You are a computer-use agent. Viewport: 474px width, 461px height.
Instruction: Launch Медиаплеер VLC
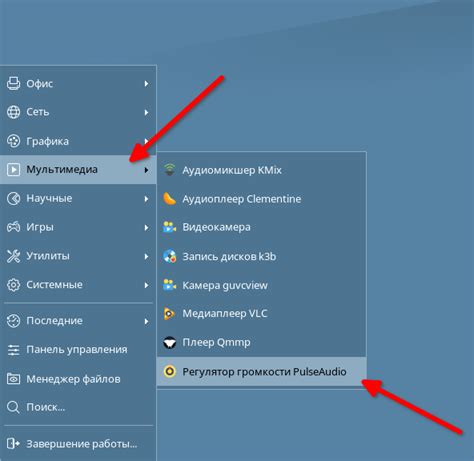coord(262,314)
